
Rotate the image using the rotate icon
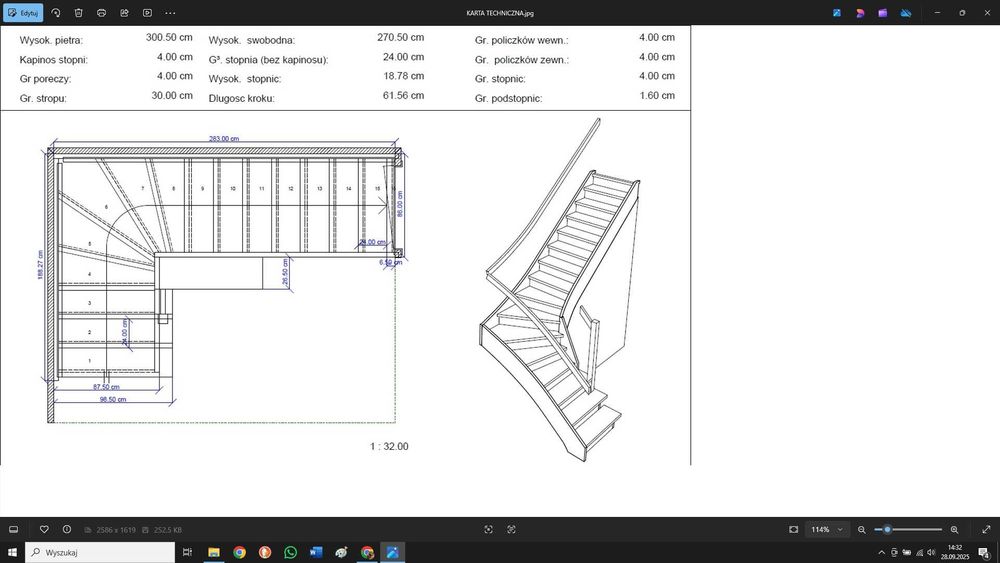55,13
